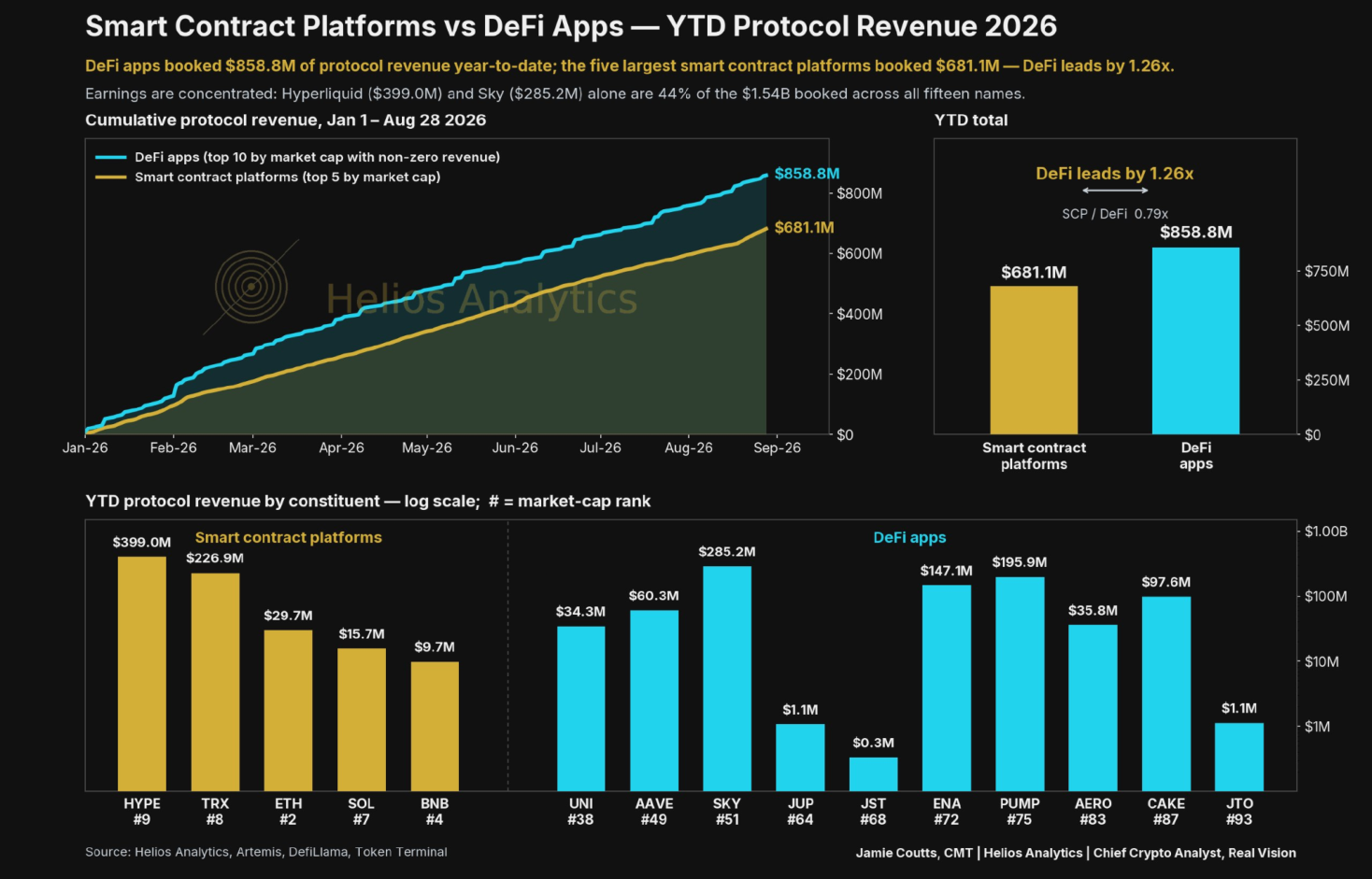Click 'DeFi leads by 1.26x' in YTD panel
The height and width of the screenshot is (879, 1372).
(1114, 174)
